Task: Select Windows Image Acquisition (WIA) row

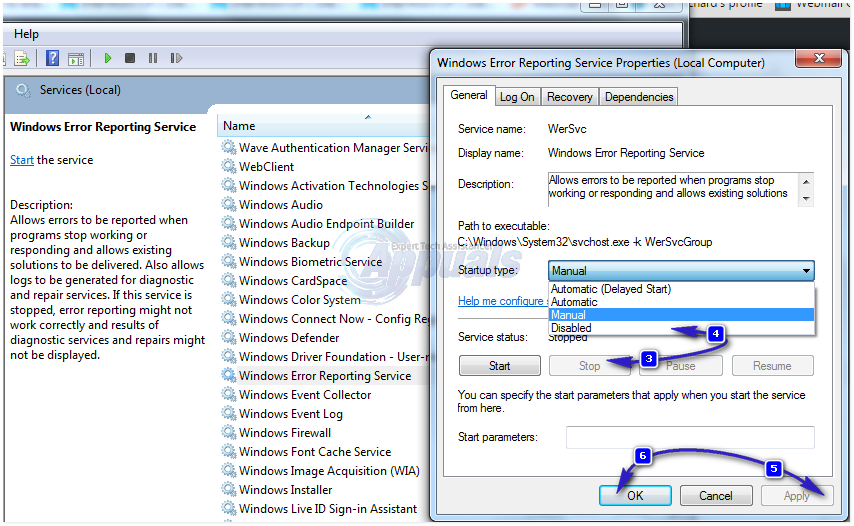Action: (325, 470)
